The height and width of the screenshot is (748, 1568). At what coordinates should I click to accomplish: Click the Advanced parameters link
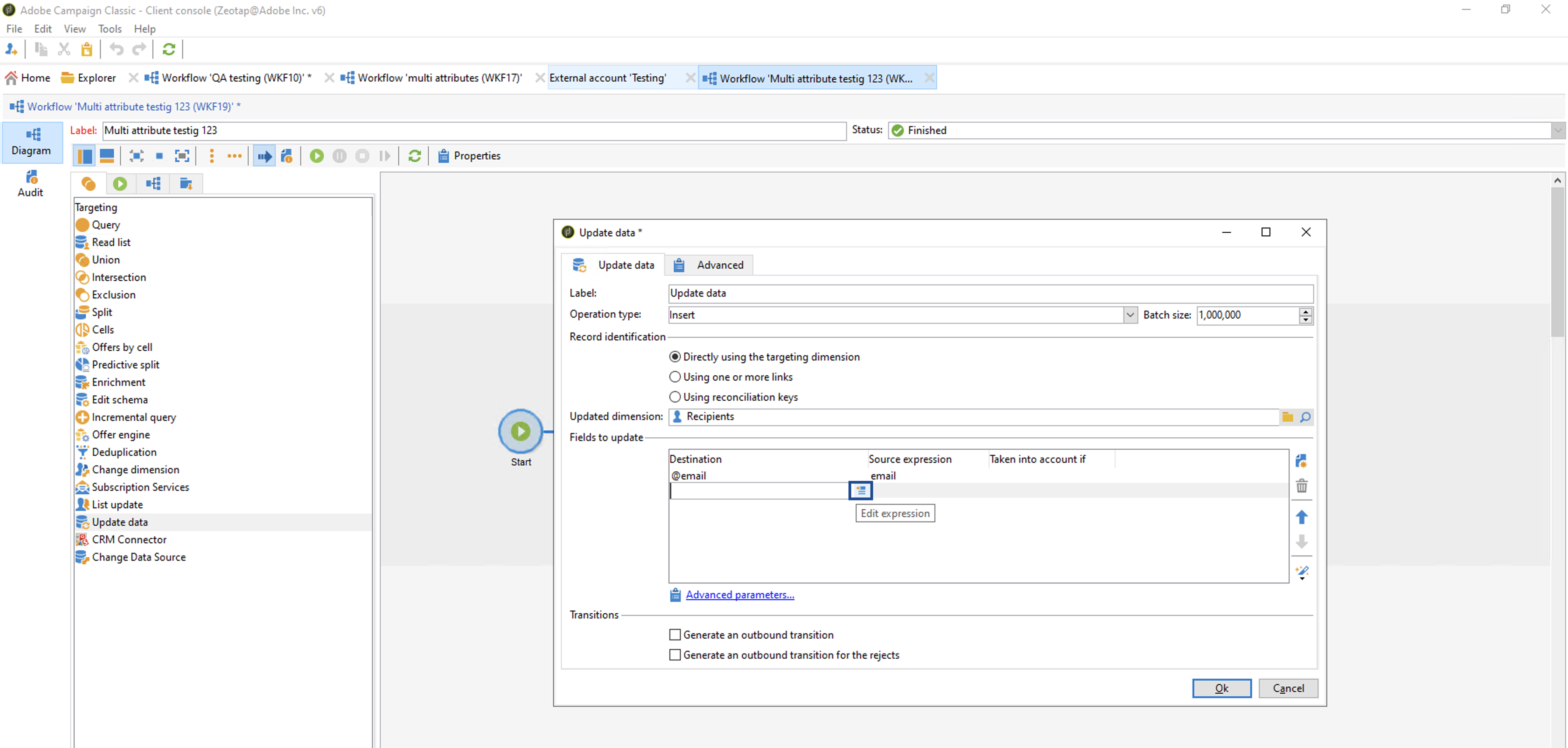pyautogui.click(x=739, y=594)
